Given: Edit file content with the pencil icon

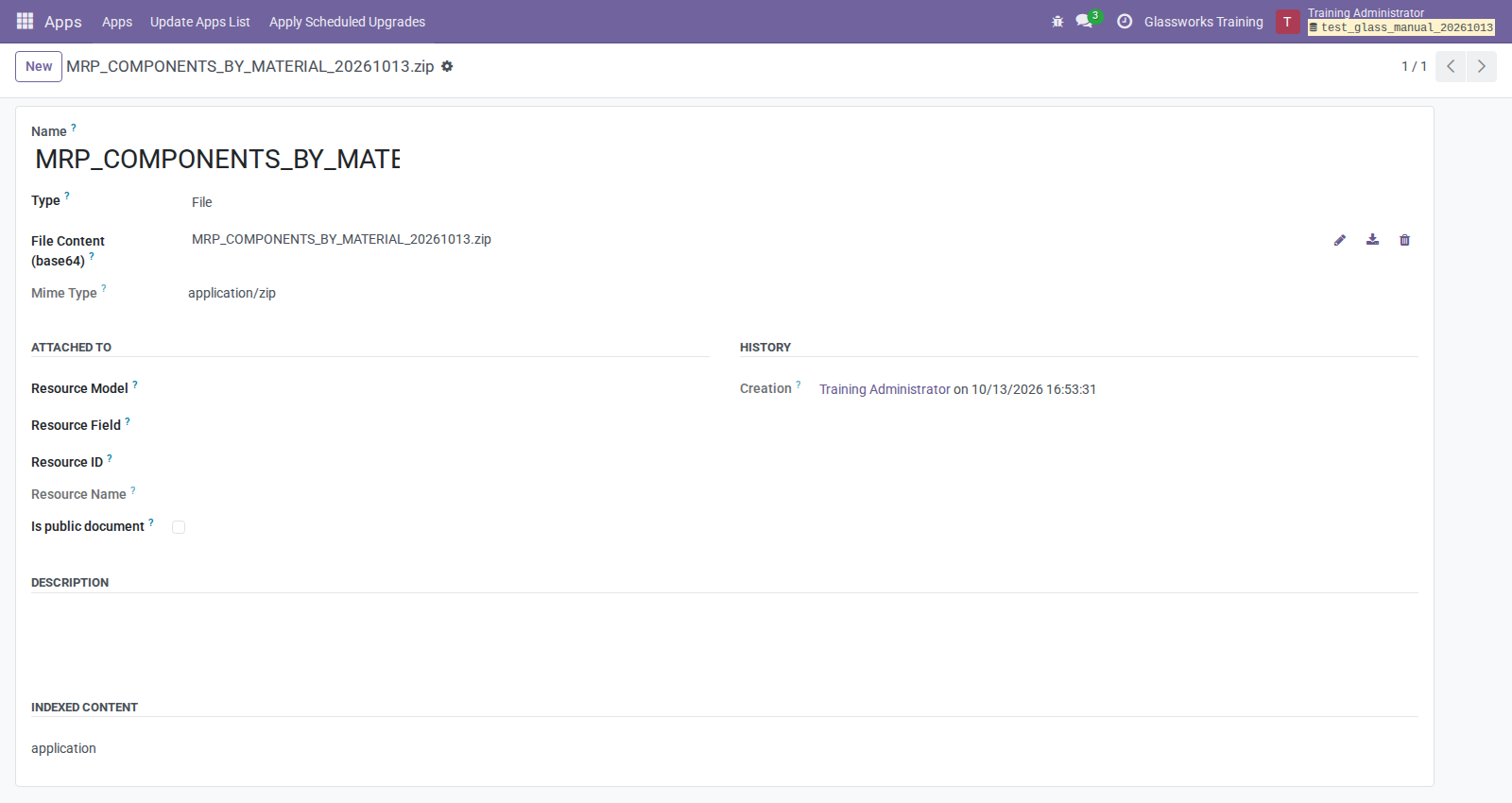Looking at the screenshot, I should pos(1340,240).
